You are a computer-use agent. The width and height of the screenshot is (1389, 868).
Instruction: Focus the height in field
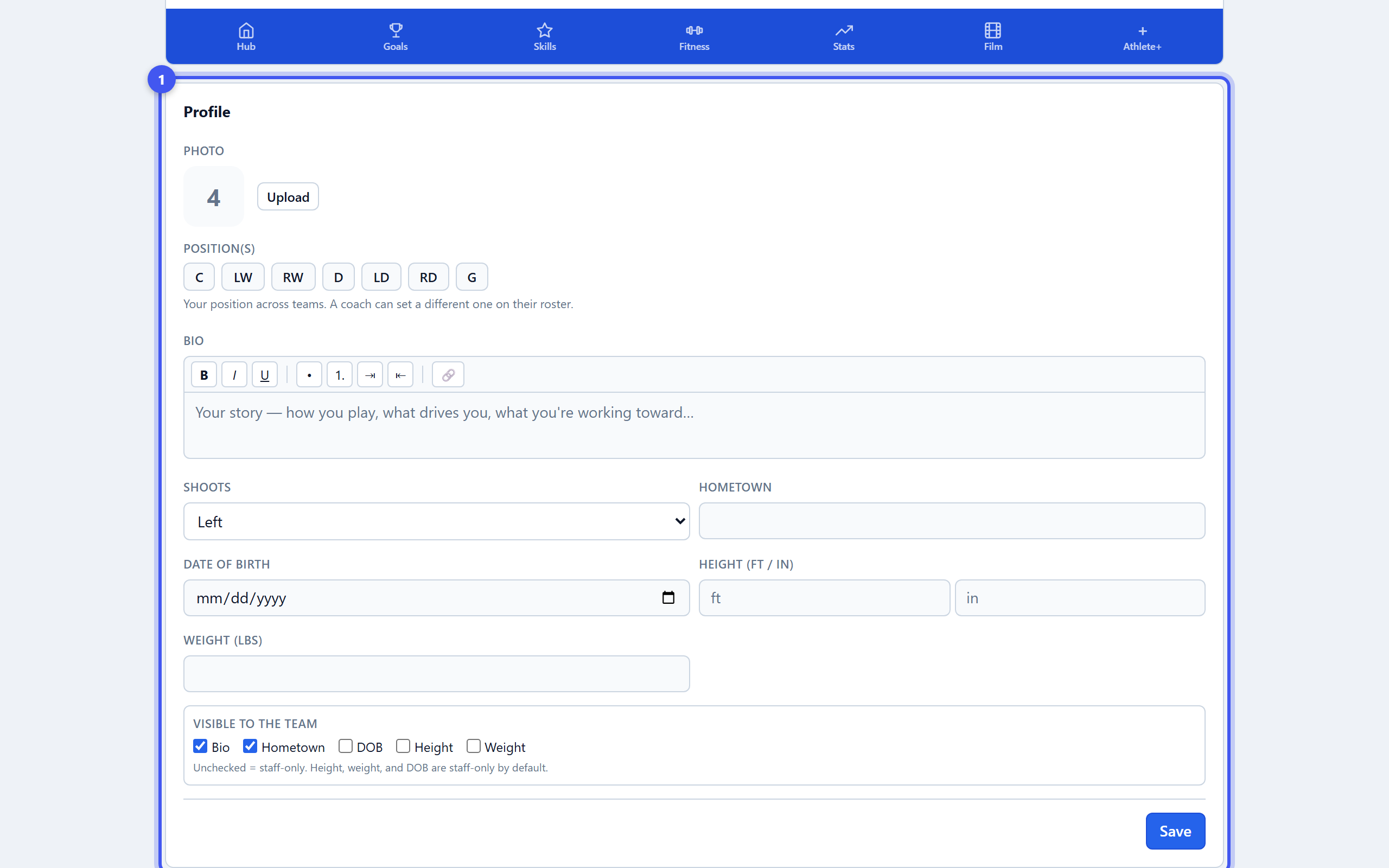(1080, 598)
